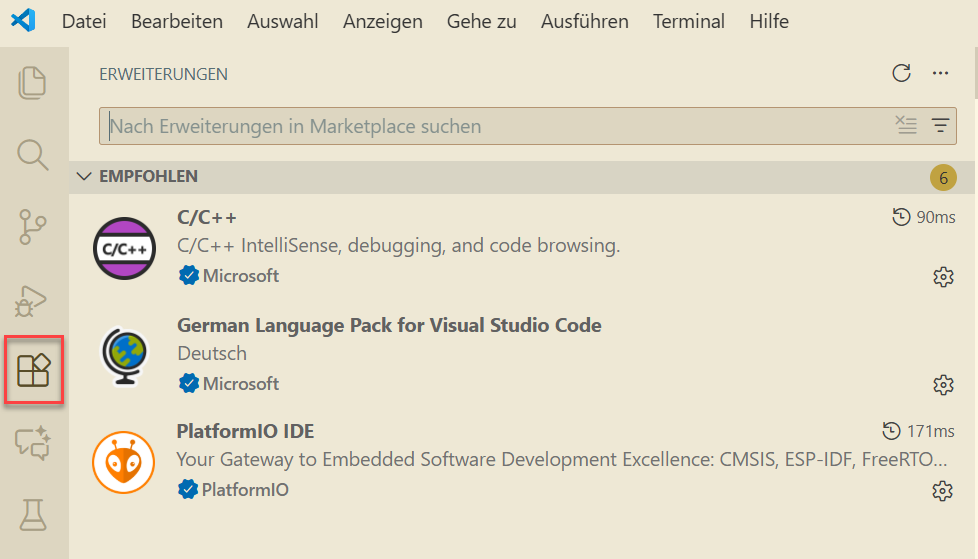Screen dimensions: 978x559
Task: Collapse the EMPFOHLEN section
Action: 83,177
